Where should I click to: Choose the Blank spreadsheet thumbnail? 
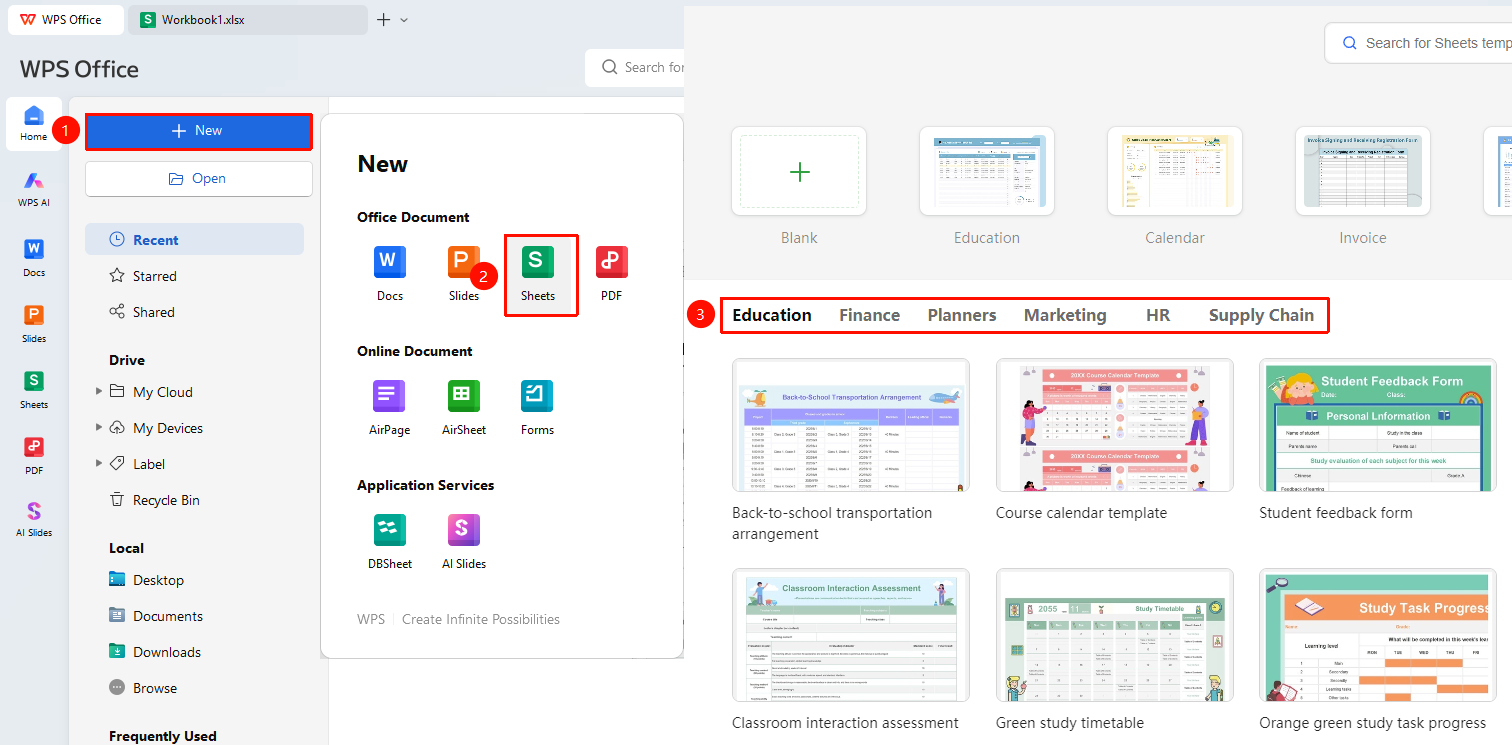pos(799,171)
